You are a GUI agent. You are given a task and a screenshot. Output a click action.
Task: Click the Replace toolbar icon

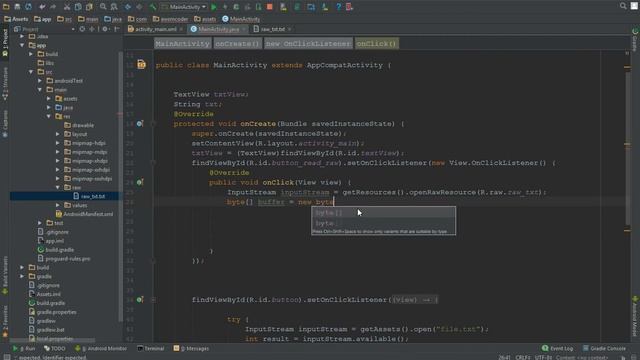[x=114, y=7]
